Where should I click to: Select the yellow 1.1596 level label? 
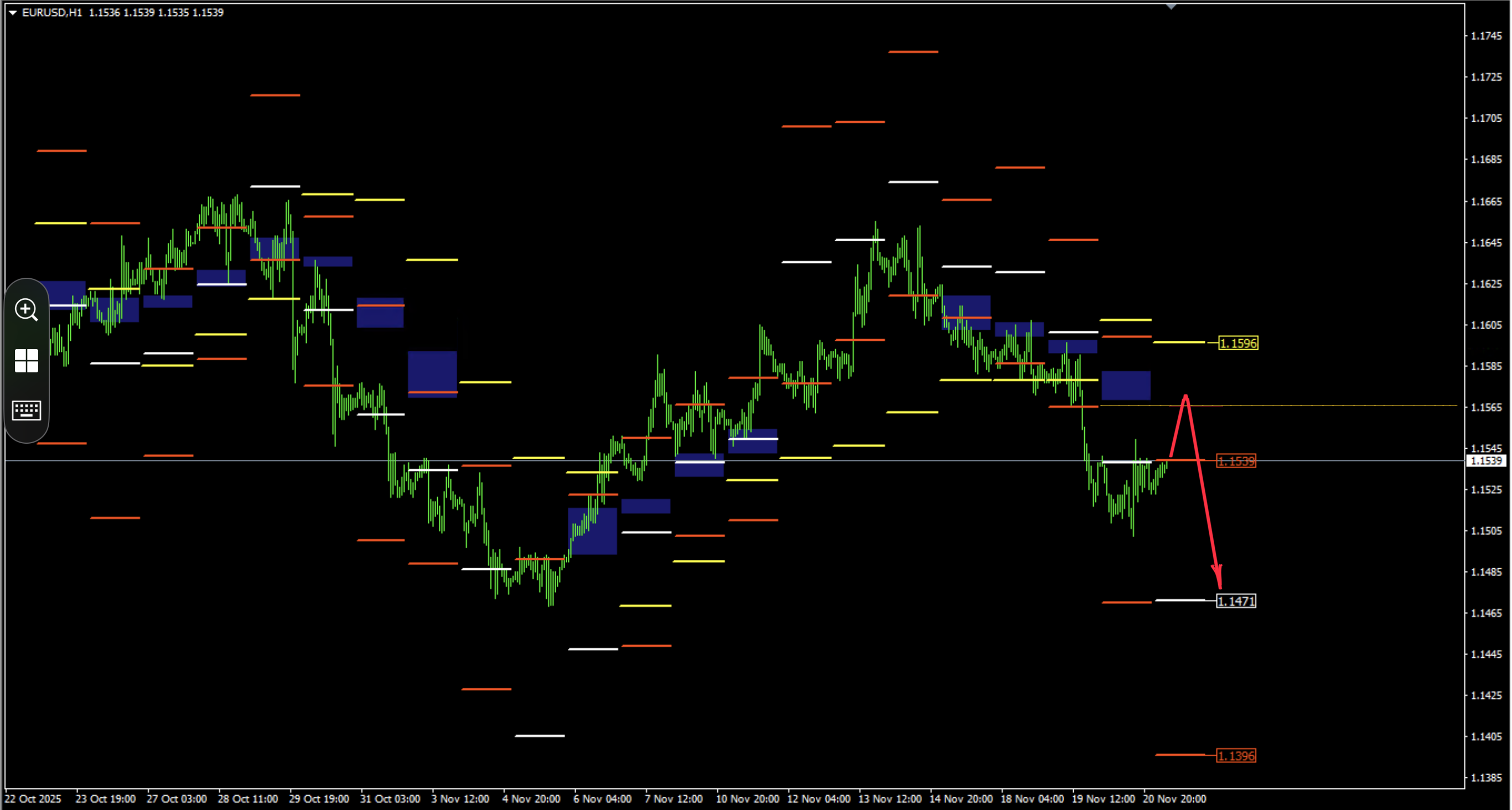coord(1238,343)
